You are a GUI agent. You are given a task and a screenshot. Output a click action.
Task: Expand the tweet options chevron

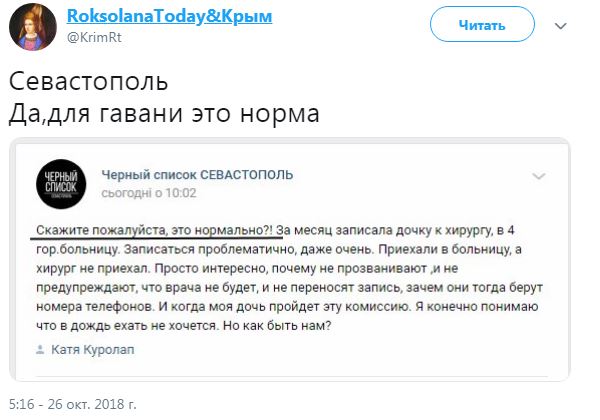[561, 26]
